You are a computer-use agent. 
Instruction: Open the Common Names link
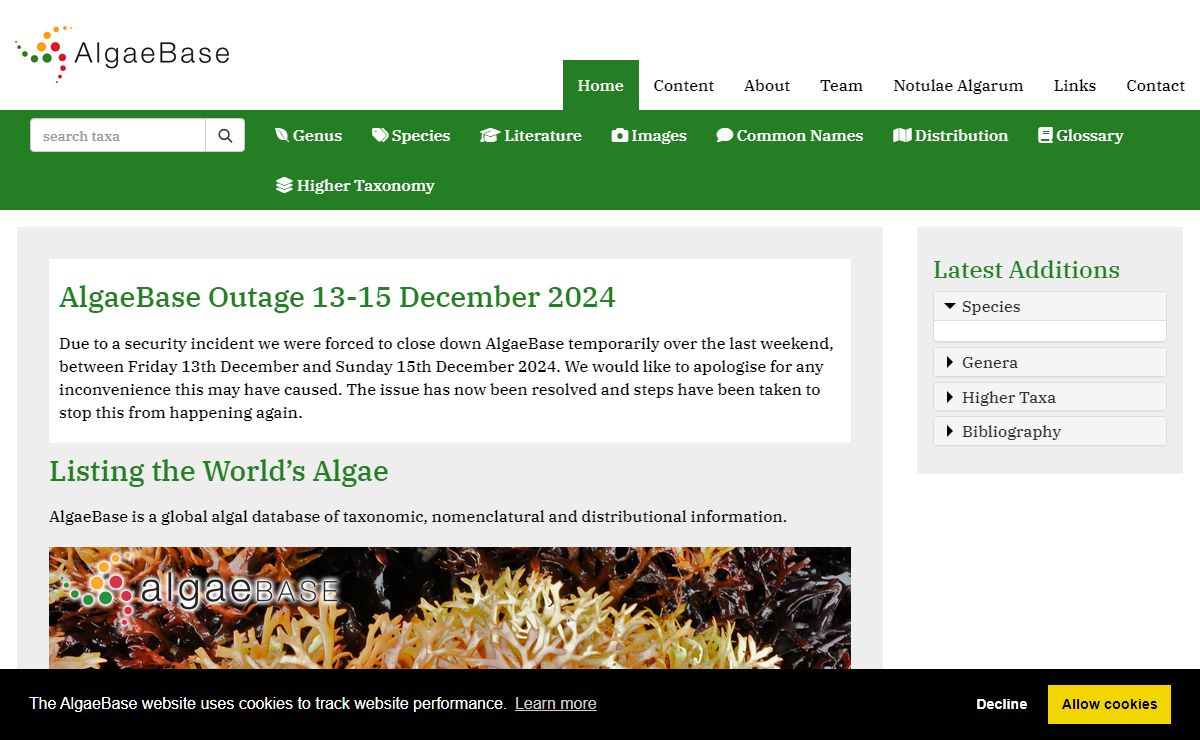pos(790,135)
